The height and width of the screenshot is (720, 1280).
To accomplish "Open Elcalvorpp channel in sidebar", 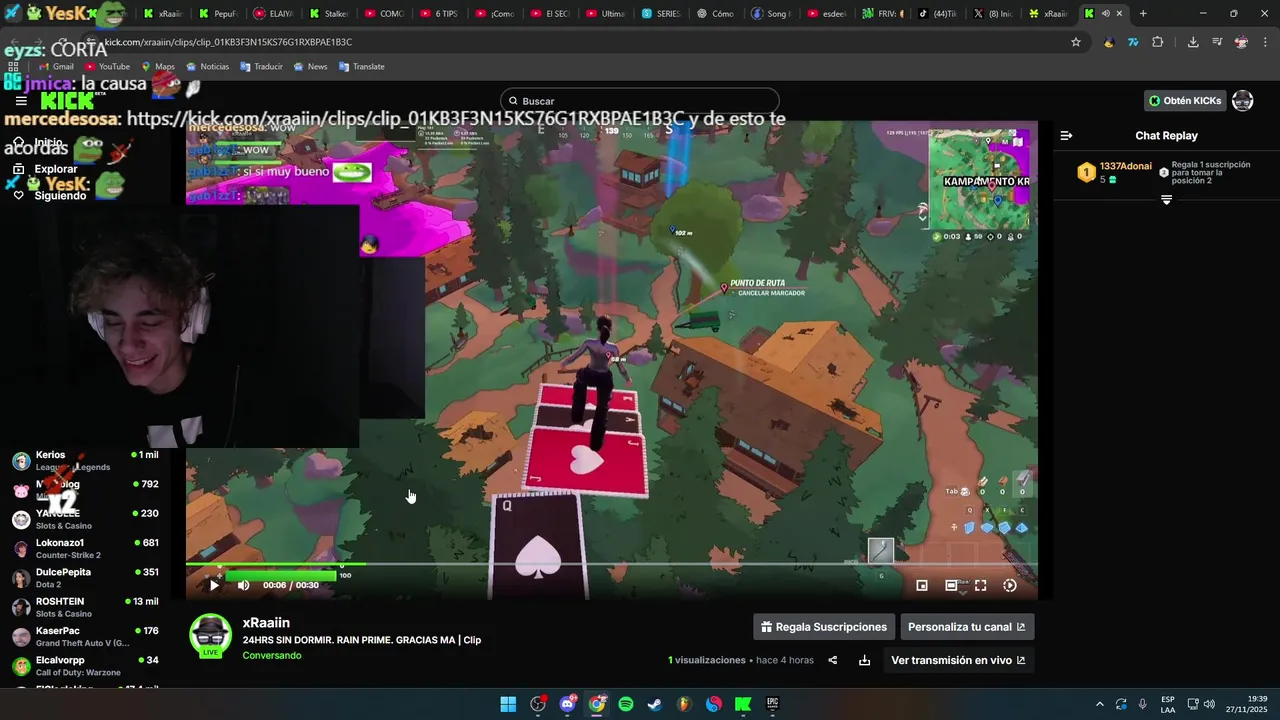I will [x=85, y=666].
